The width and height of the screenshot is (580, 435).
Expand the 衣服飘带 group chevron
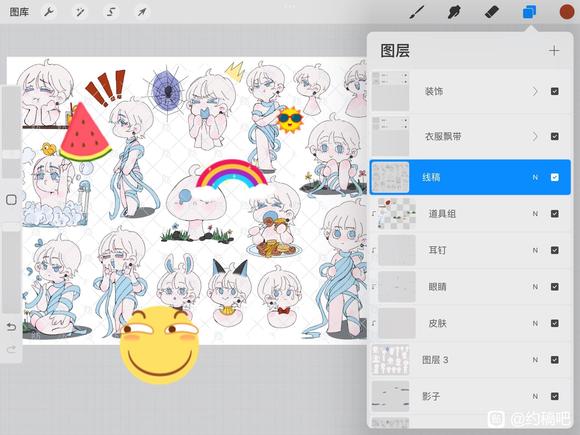(535, 136)
